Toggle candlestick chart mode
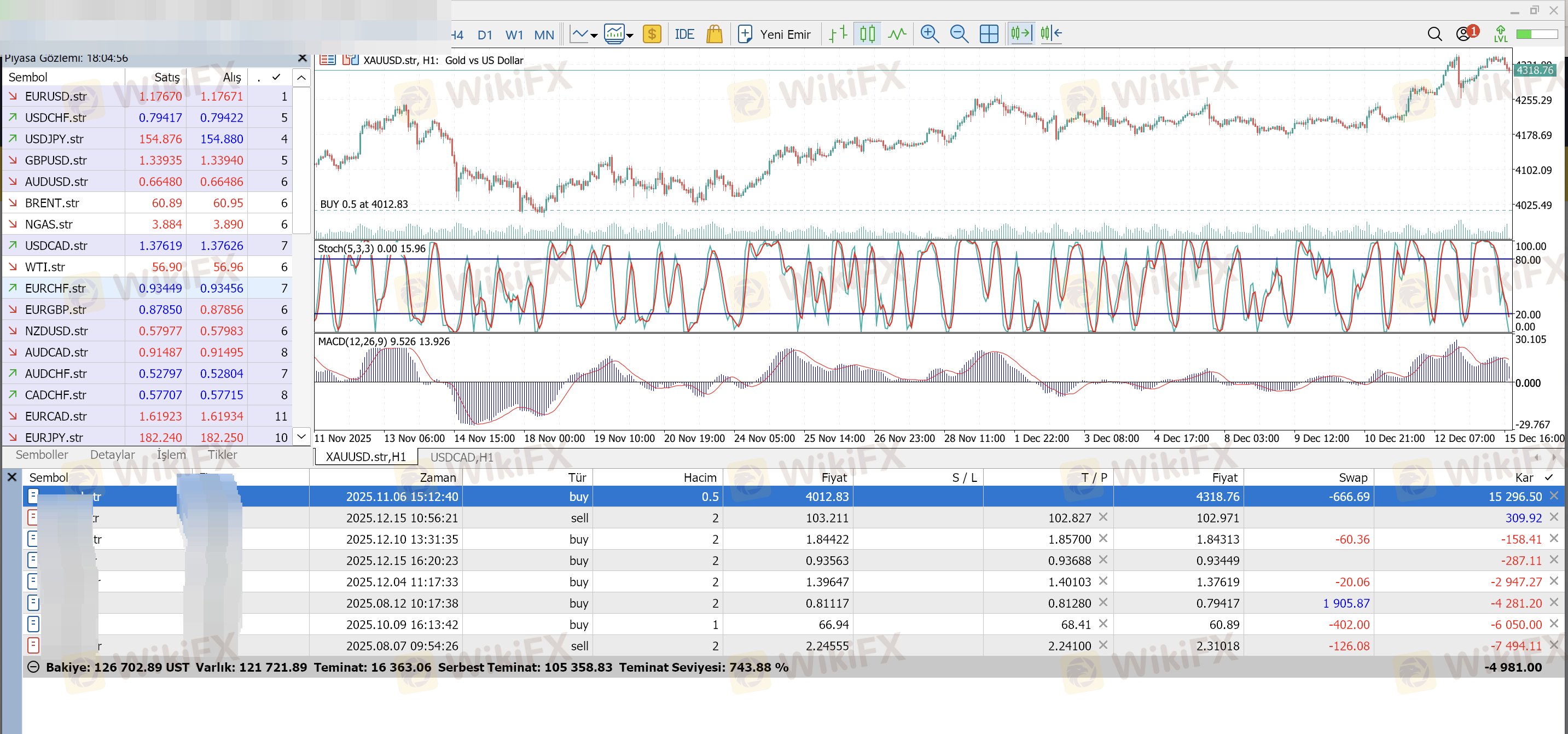 [x=867, y=34]
